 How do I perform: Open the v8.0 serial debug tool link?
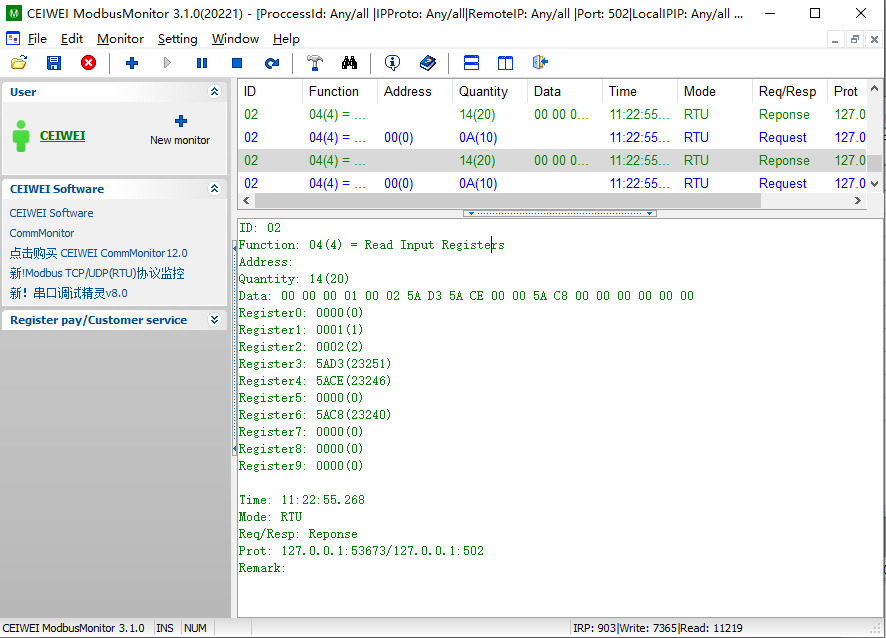tap(68, 293)
